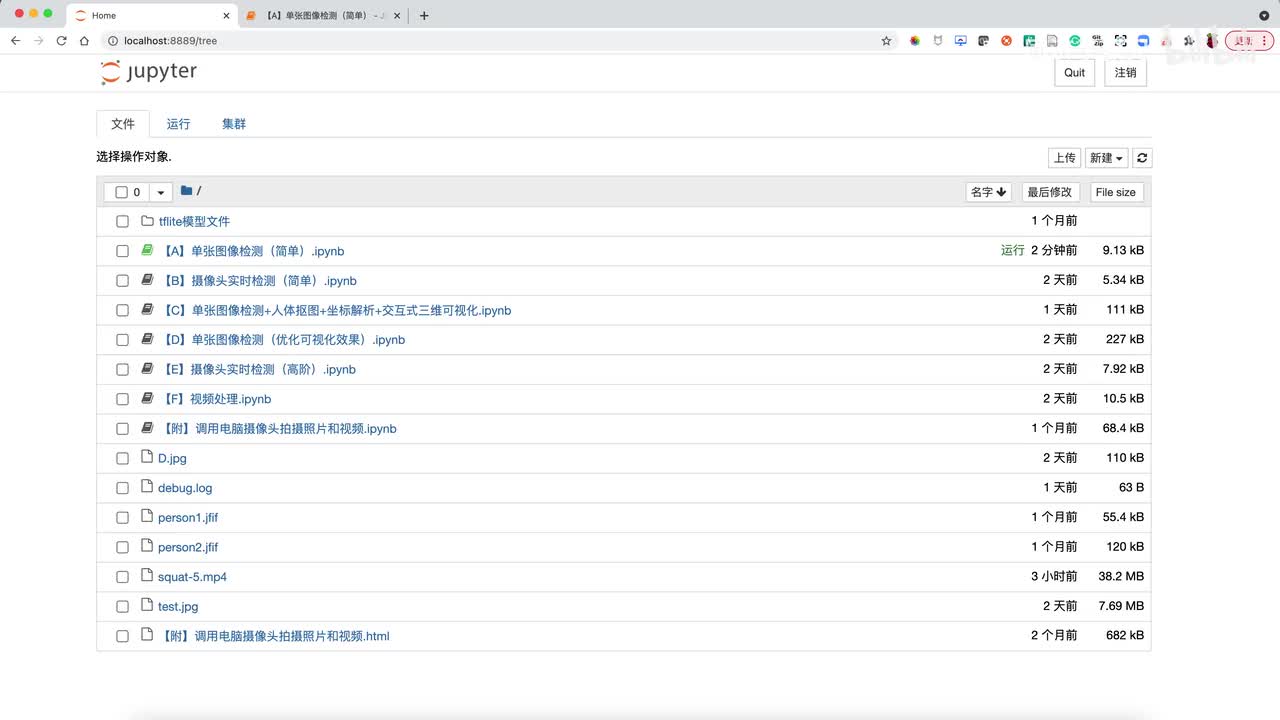Select the checkbox for 【A】单张图像检测（简单）.ipynb
The height and width of the screenshot is (720, 1280).
pyautogui.click(x=122, y=251)
